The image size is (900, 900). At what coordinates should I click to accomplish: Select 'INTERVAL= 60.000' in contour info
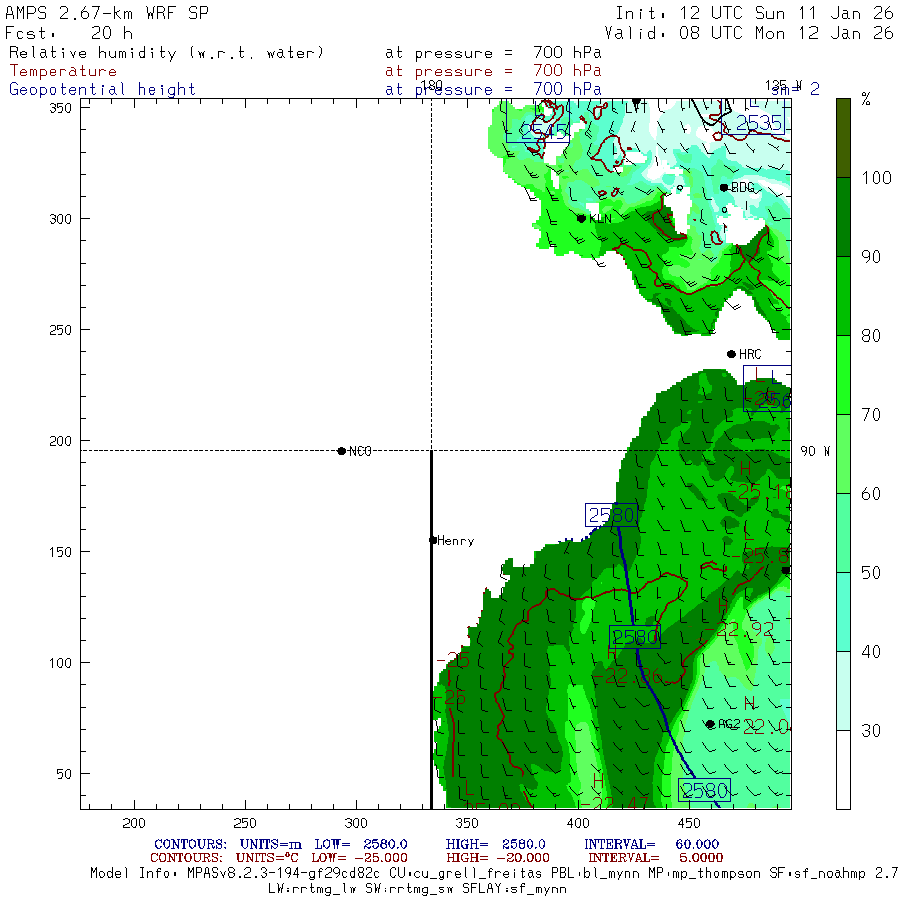(651, 844)
